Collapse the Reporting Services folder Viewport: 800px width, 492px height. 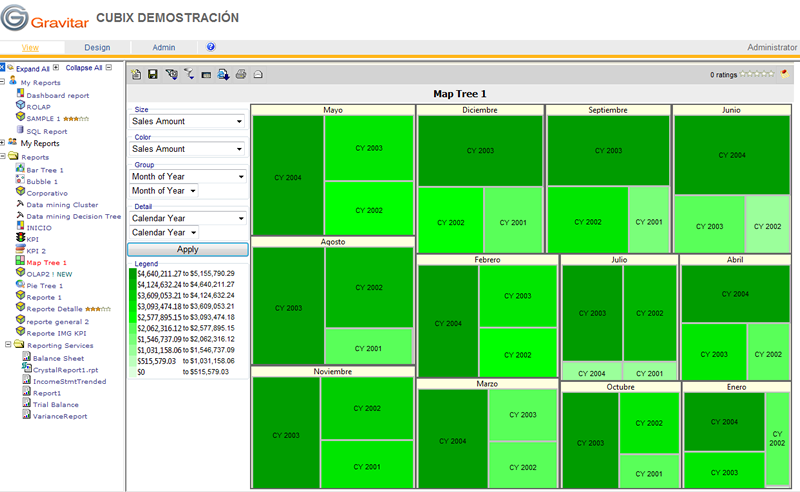(8, 345)
